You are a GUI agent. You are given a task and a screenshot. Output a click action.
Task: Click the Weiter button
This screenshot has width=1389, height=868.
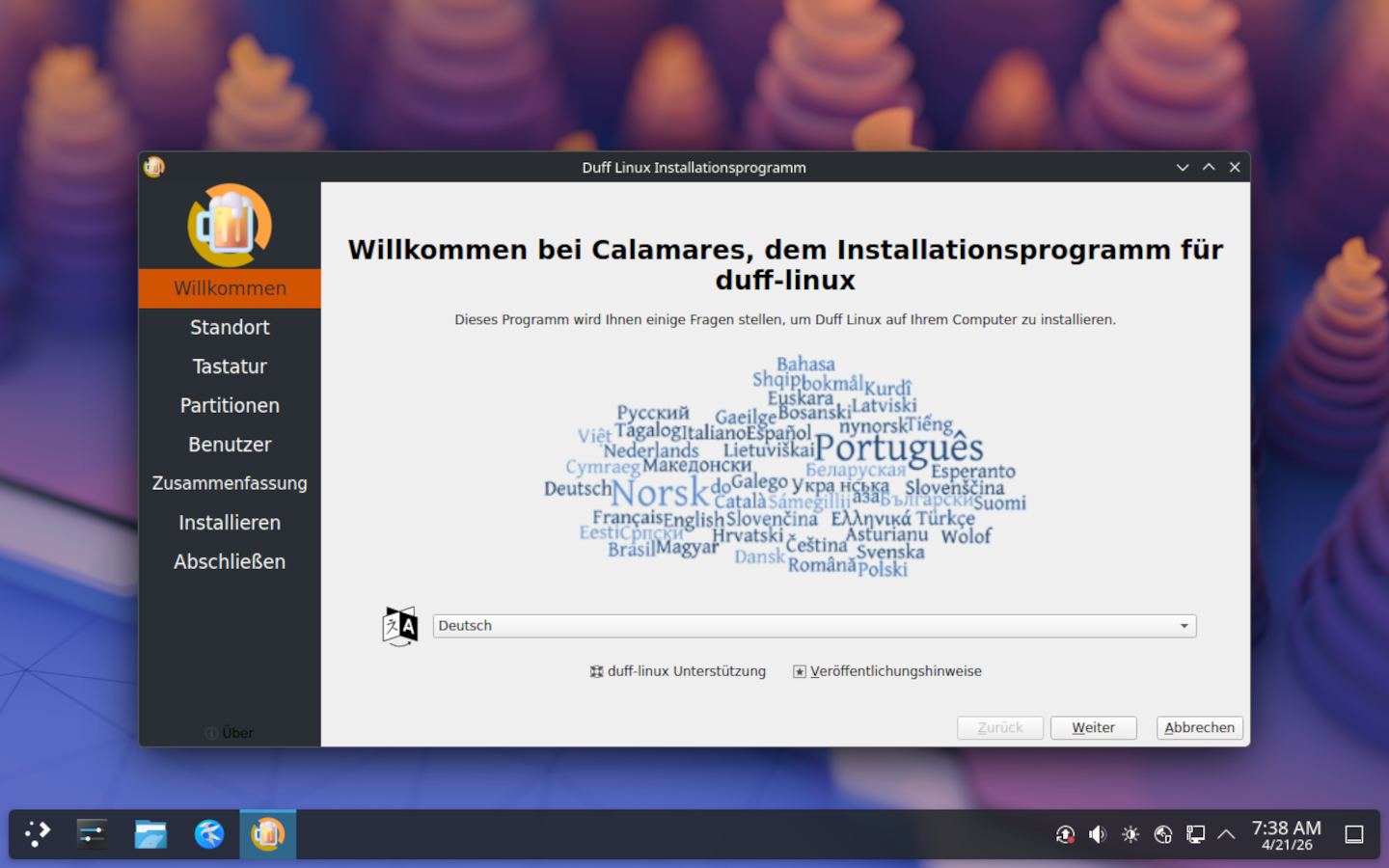(x=1093, y=728)
